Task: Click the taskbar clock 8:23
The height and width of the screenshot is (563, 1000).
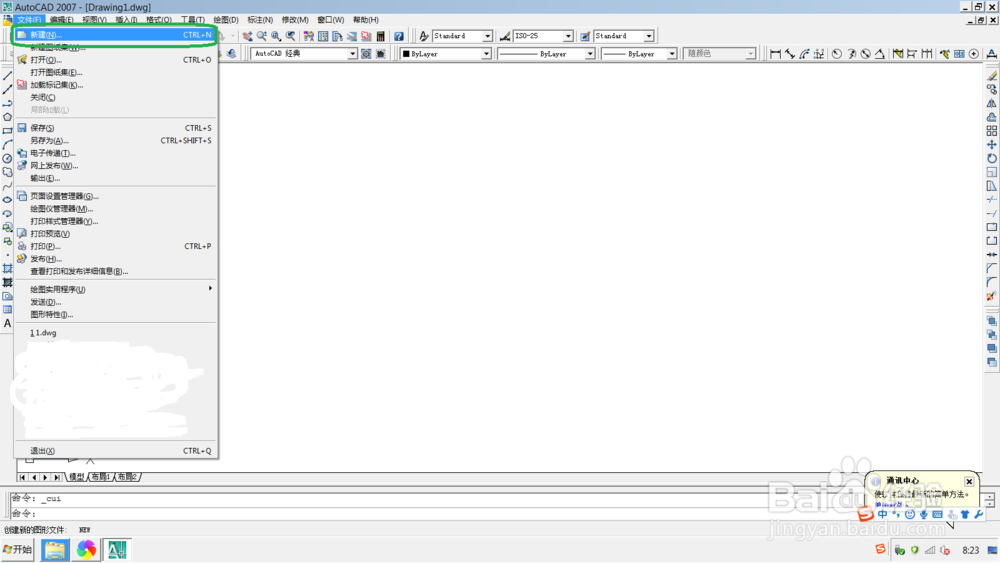Action: tap(971, 550)
